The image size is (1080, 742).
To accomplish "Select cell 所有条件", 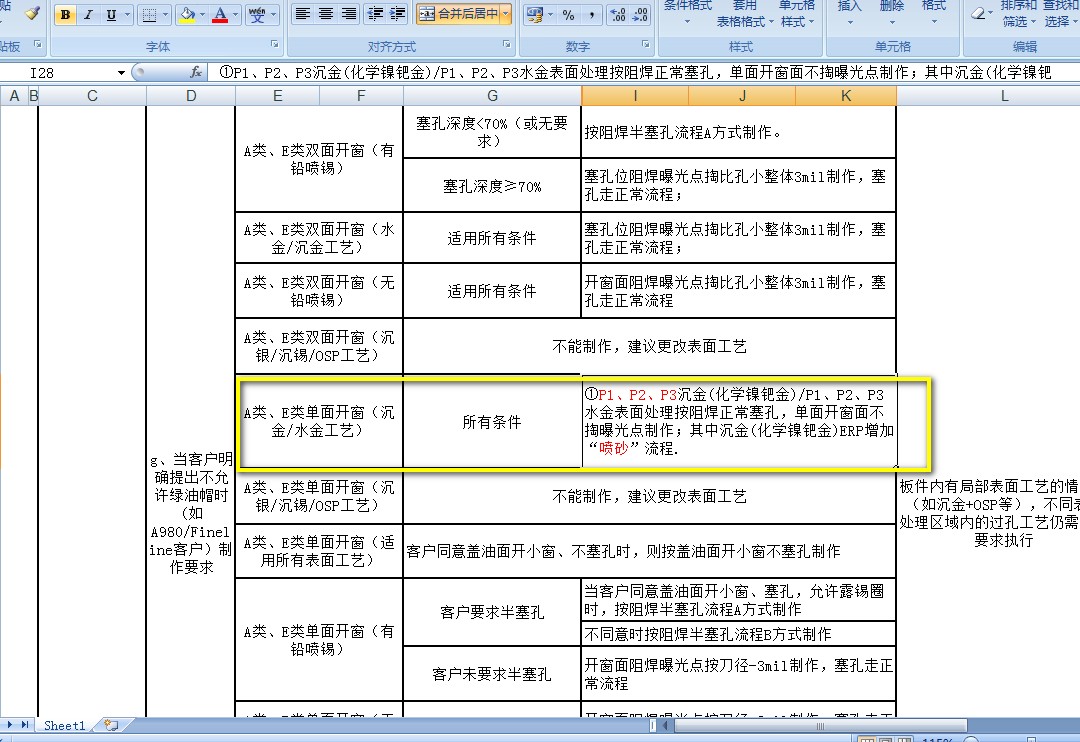I will click(492, 422).
